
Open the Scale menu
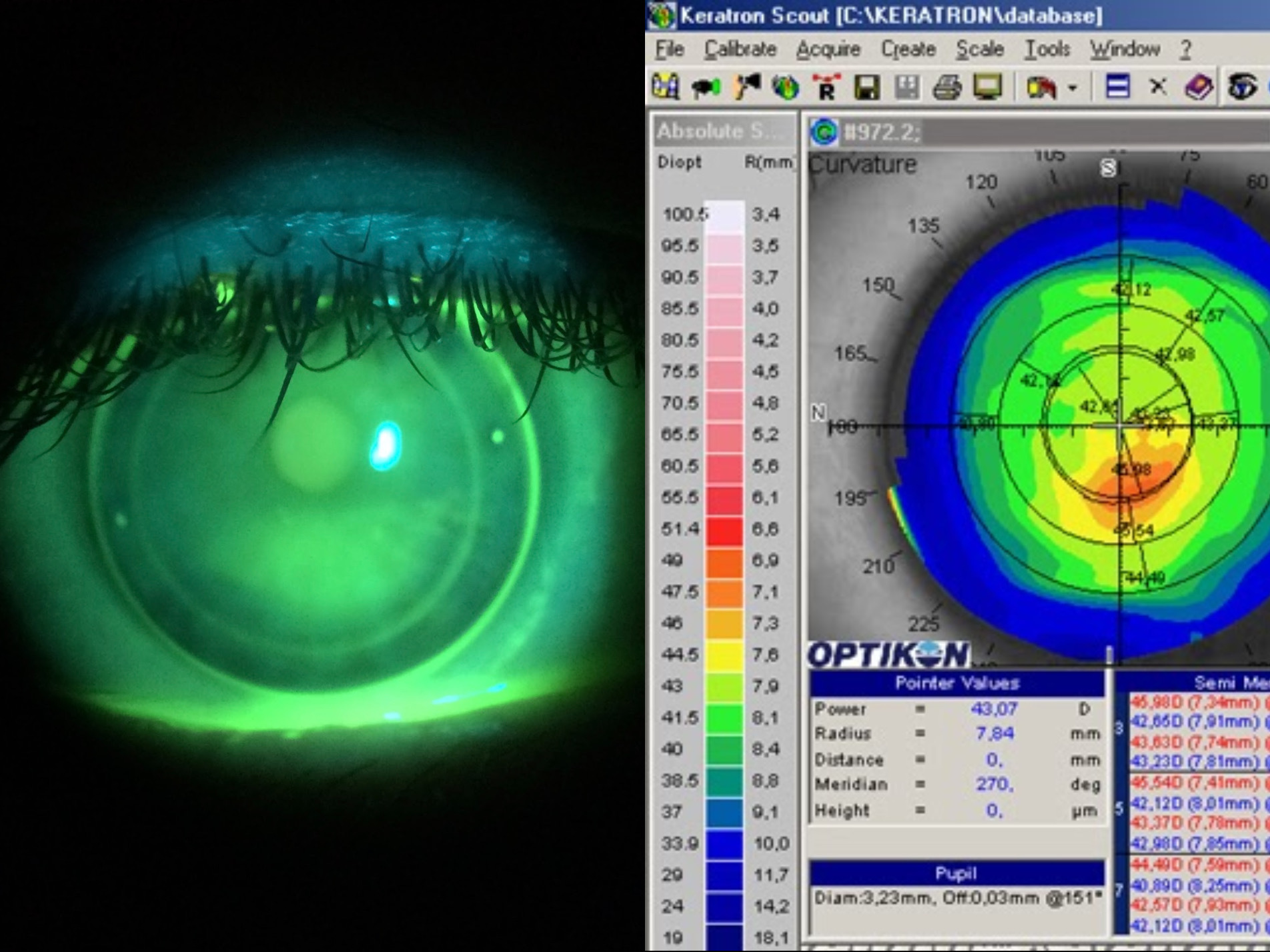click(x=980, y=49)
